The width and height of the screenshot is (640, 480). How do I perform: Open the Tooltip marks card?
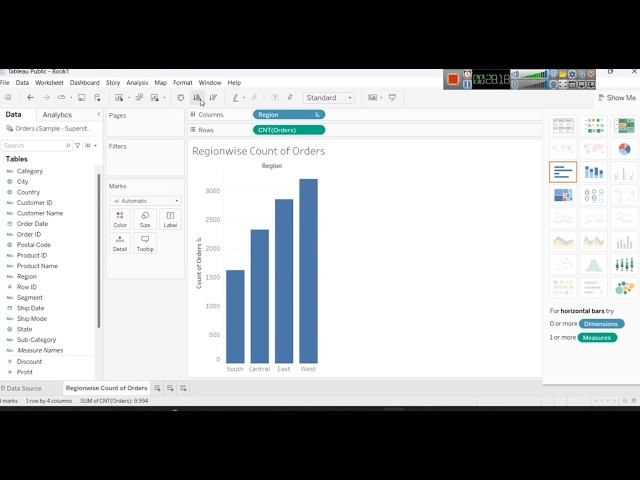(x=145, y=243)
